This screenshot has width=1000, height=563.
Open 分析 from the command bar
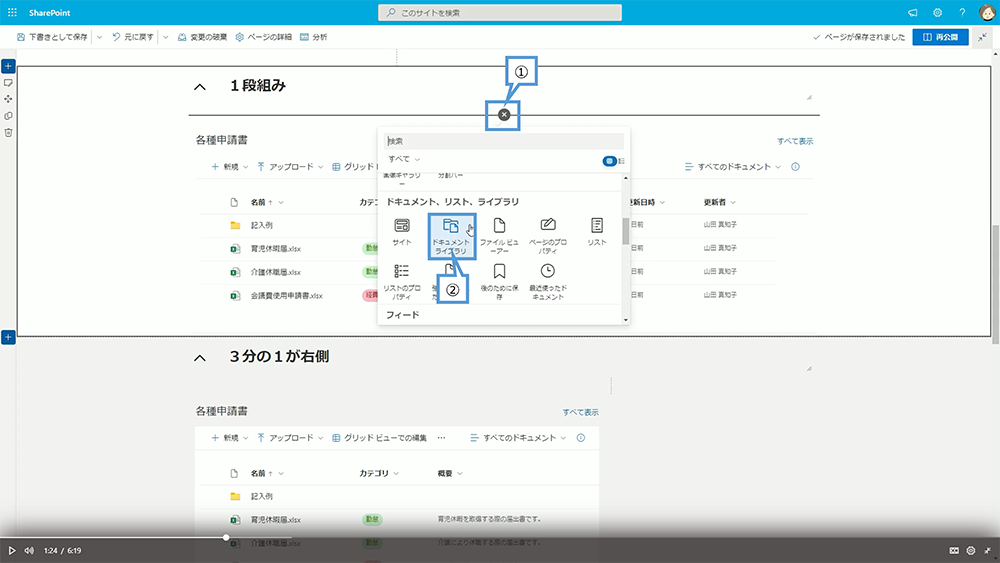click(x=314, y=37)
